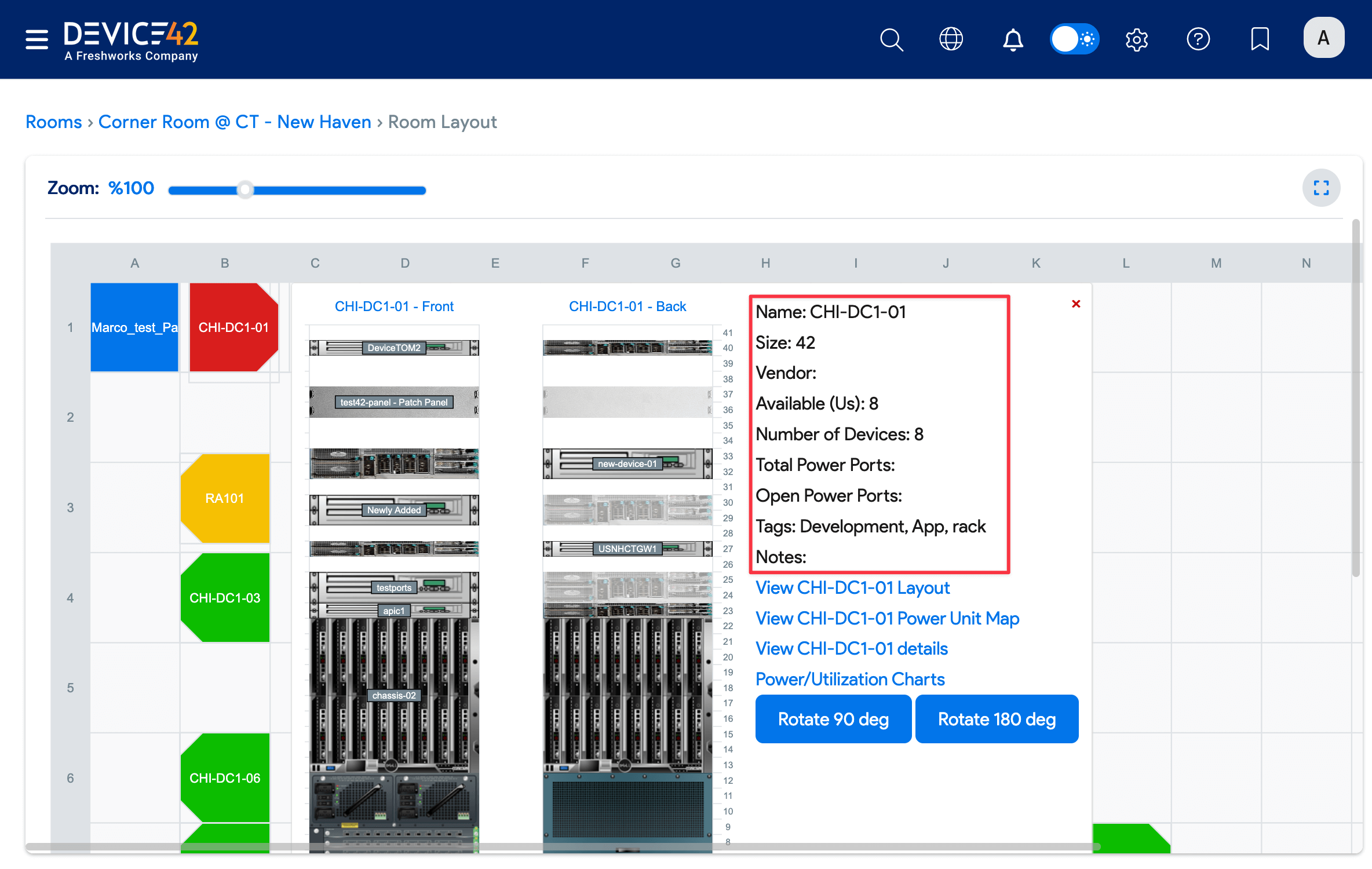Open the bookmarks icon
Screen dimensions: 1372x869
(1260, 39)
